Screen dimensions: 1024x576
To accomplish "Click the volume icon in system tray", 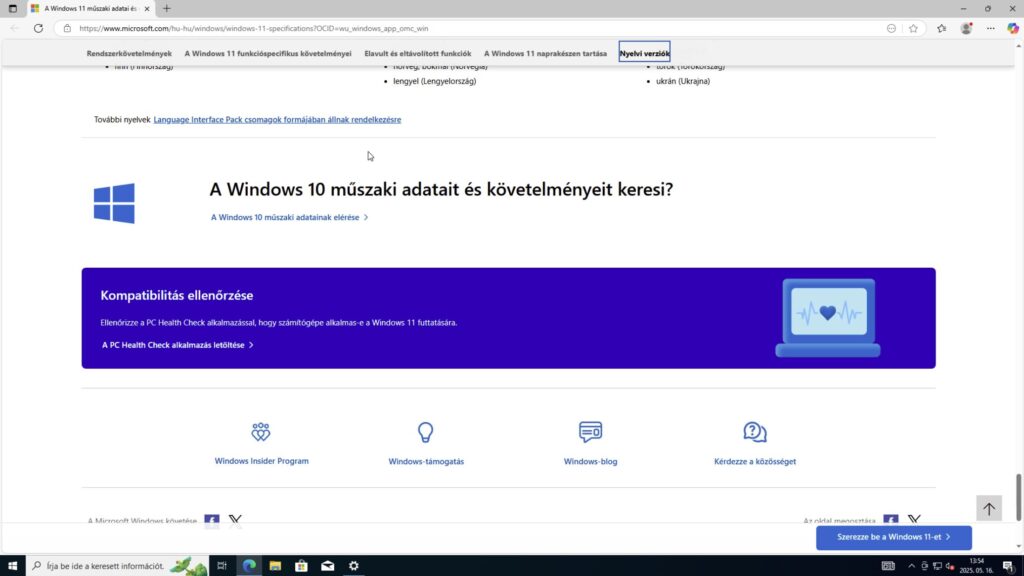I will coord(950,566).
